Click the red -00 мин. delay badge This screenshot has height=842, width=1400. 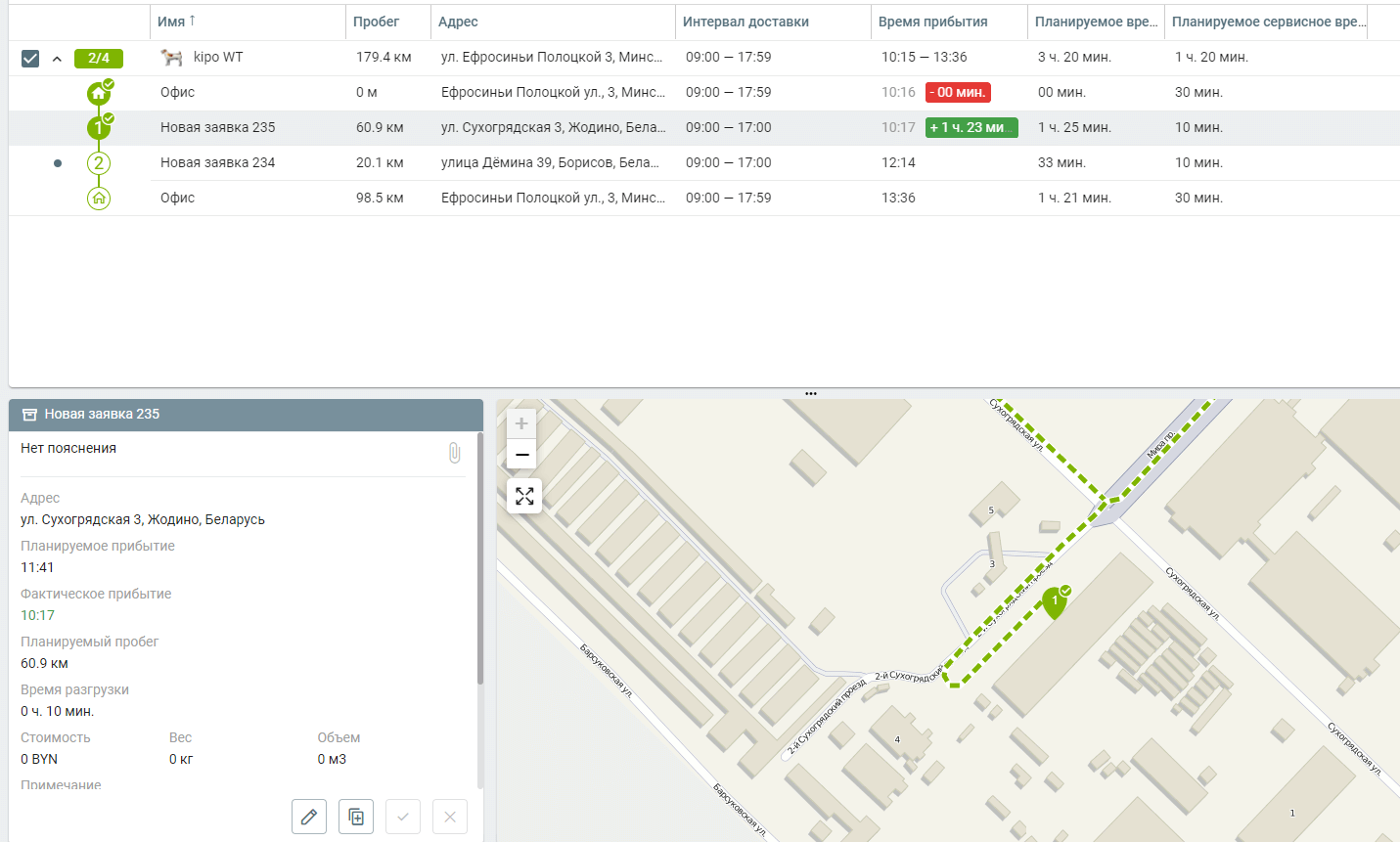pyautogui.click(x=958, y=92)
